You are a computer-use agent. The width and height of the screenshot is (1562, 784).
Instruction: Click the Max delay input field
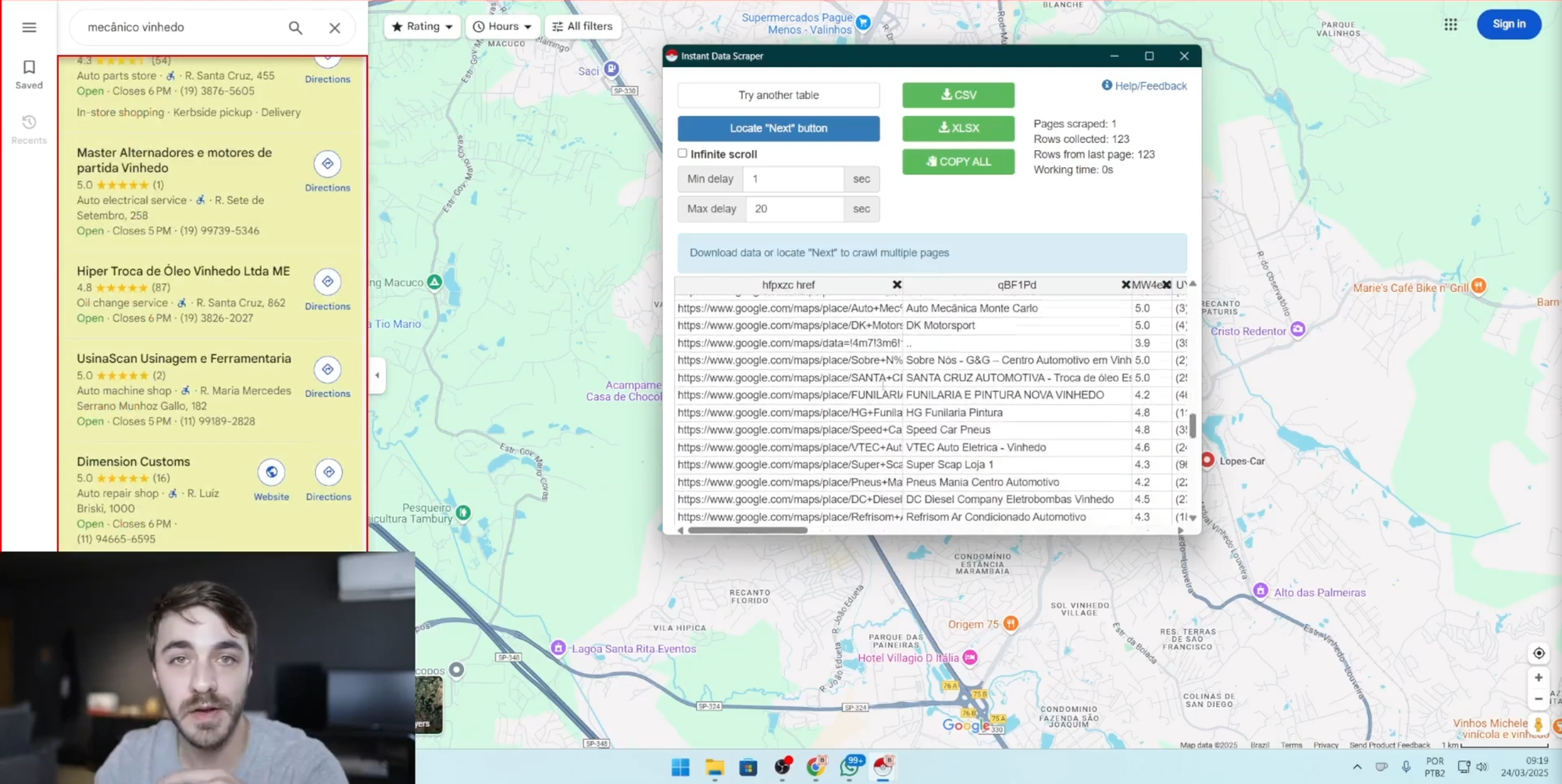(x=794, y=208)
